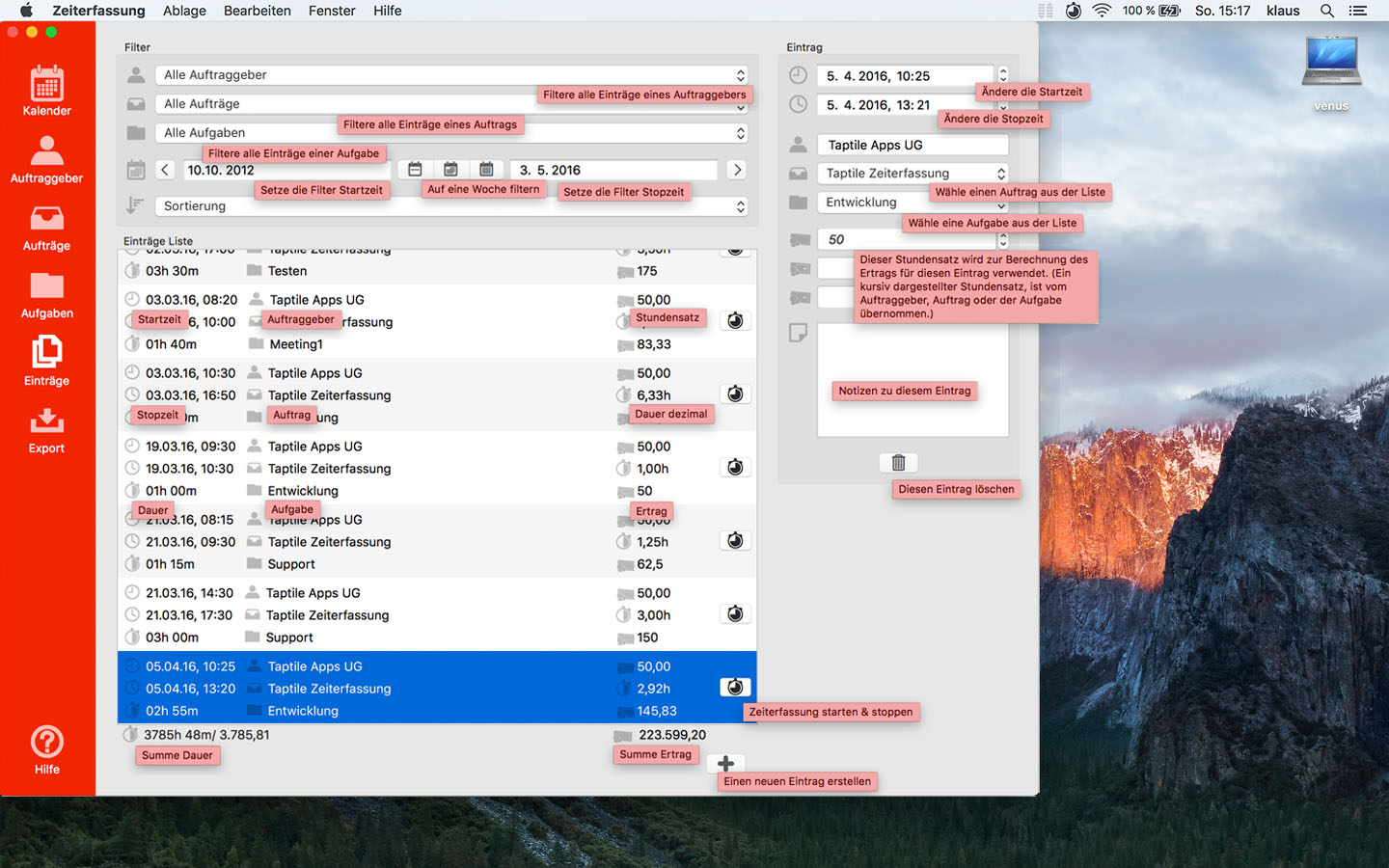Click the notification center icon in menu bar
The height and width of the screenshot is (868, 1389).
pos(1358,11)
